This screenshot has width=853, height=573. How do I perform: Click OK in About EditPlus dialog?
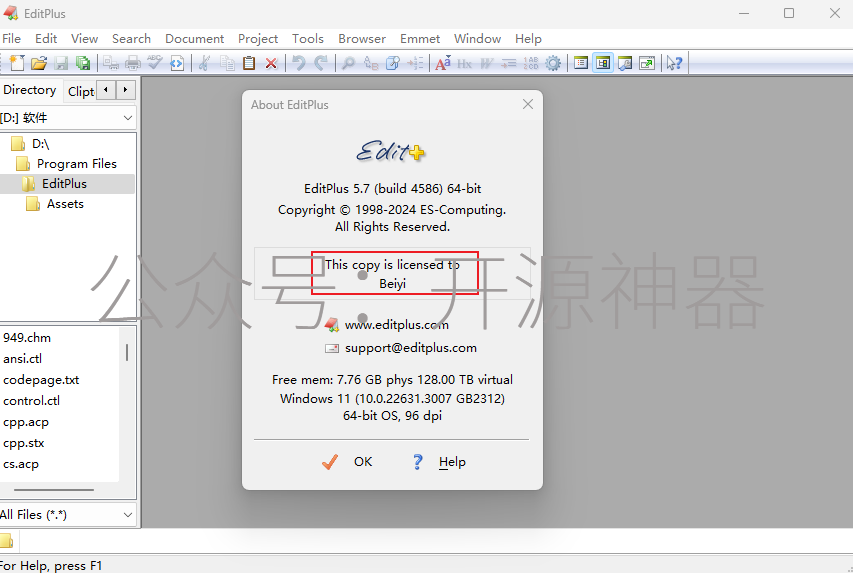(x=348, y=461)
